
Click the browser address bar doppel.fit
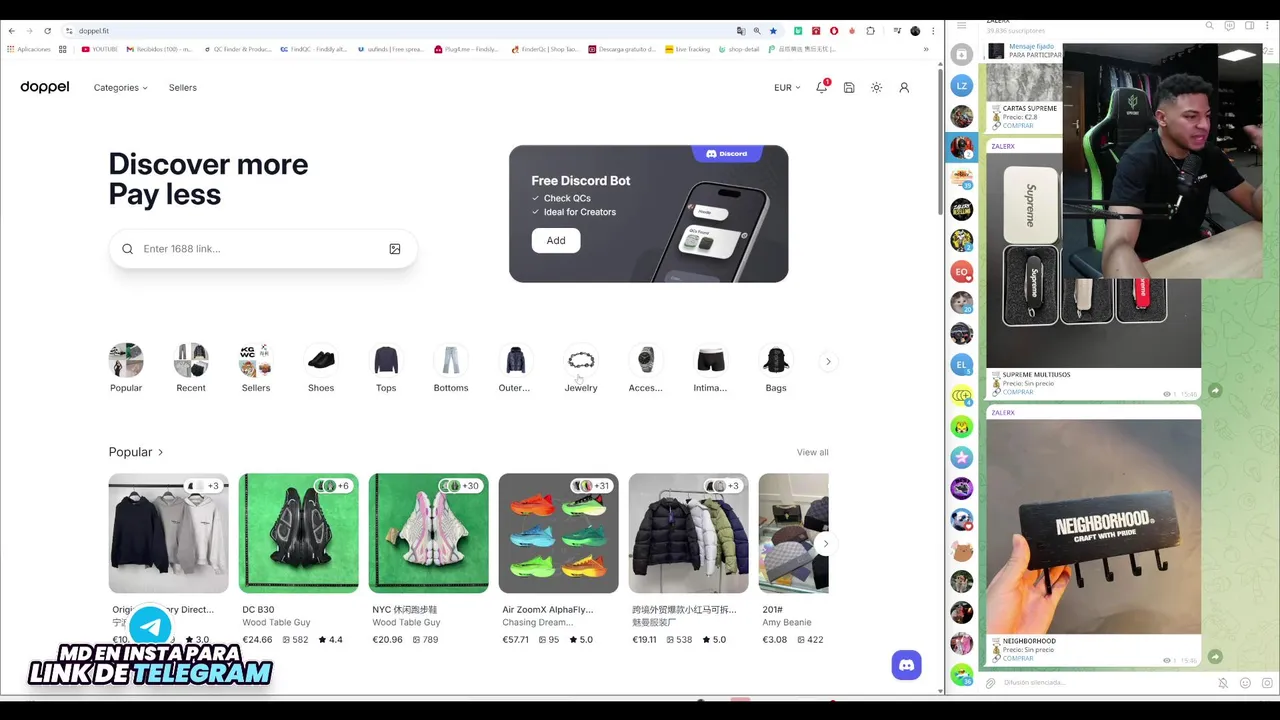(x=400, y=31)
